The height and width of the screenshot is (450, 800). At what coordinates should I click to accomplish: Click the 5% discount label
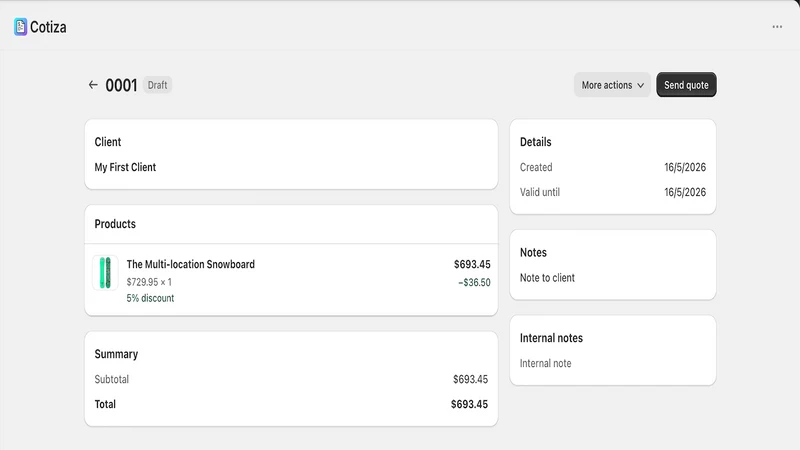click(x=150, y=298)
